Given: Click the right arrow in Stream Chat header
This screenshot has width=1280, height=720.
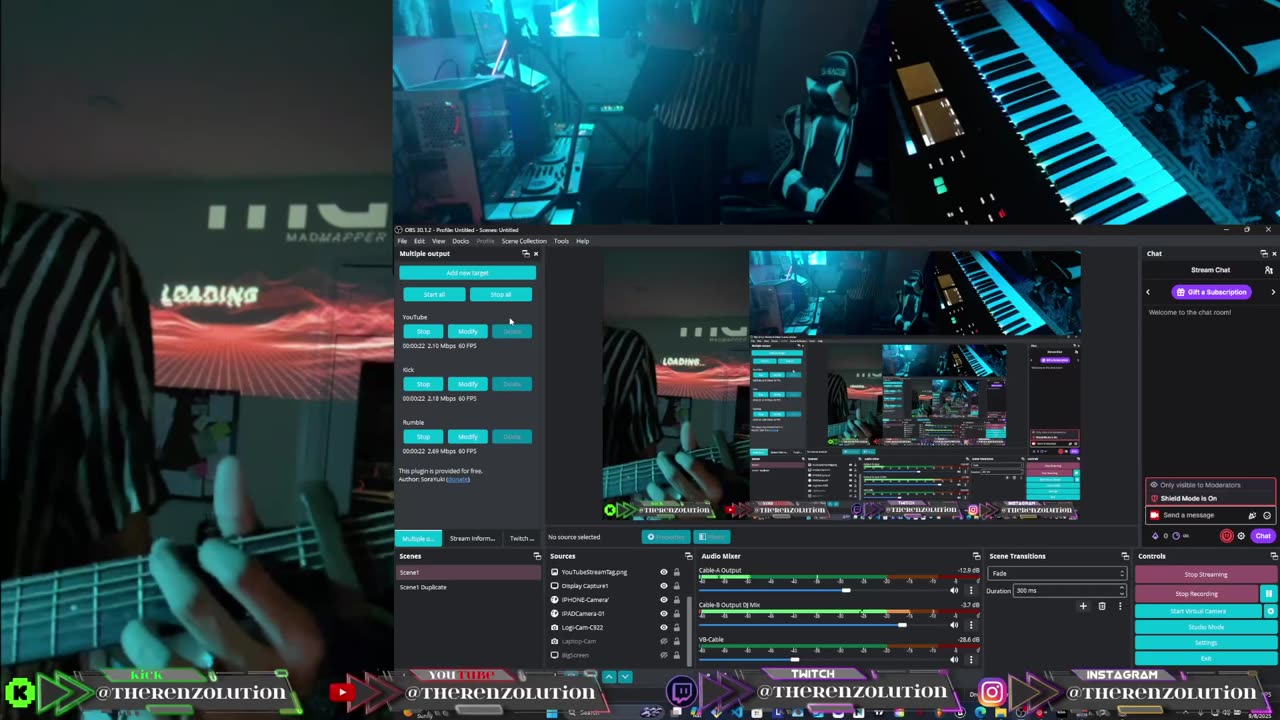Looking at the screenshot, I should [x=1273, y=292].
